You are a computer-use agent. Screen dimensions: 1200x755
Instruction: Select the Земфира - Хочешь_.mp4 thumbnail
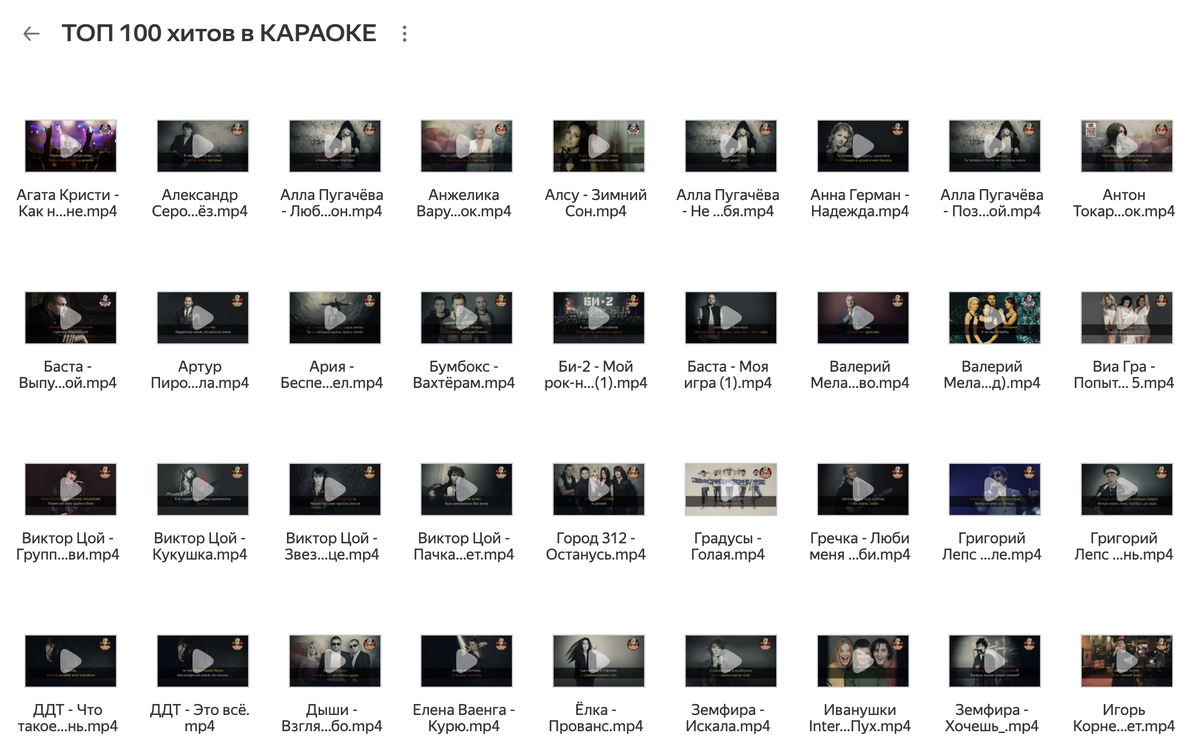click(994, 661)
